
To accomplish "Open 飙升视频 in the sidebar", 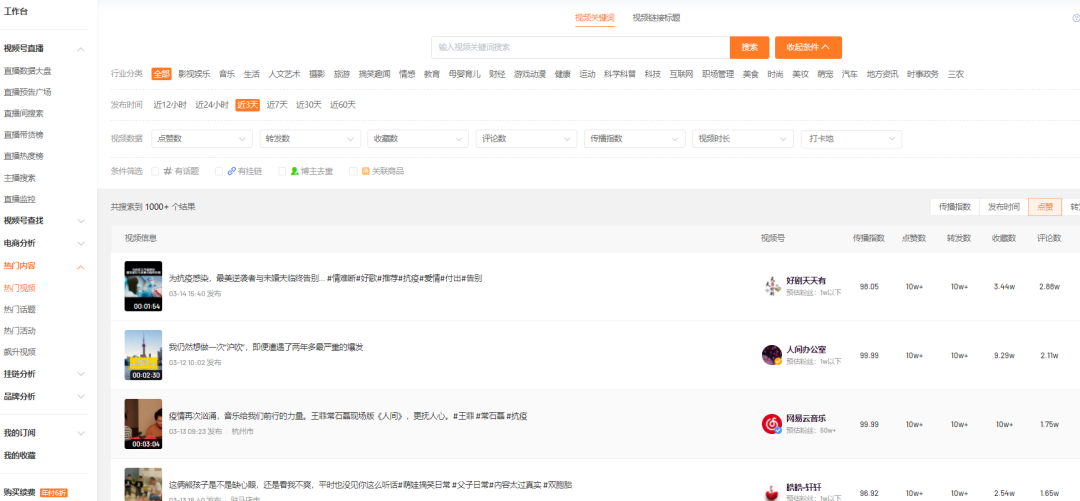I will 19,351.
